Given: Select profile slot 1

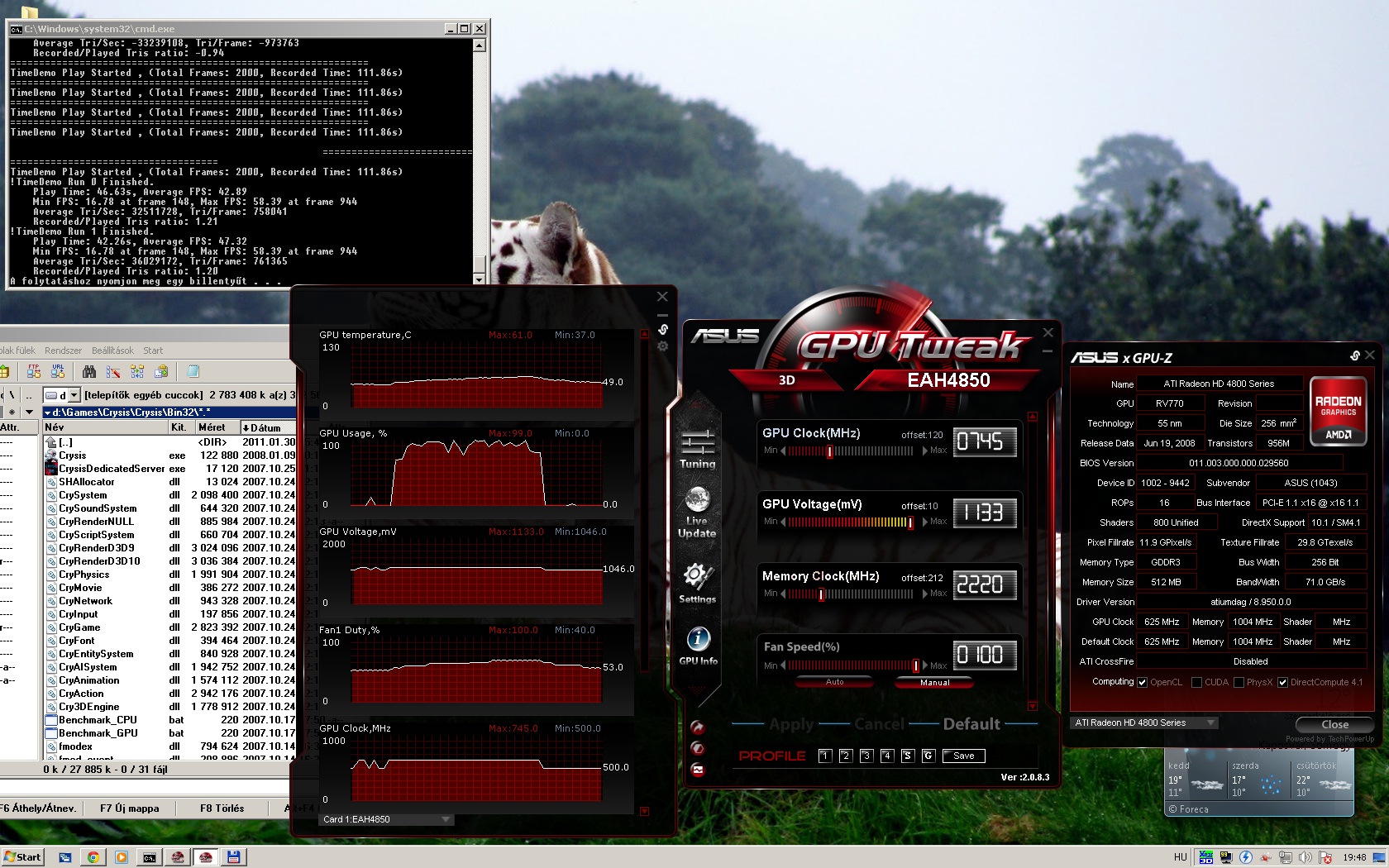Looking at the screenshot, I should pyautogui.click(x=824, y=756).
